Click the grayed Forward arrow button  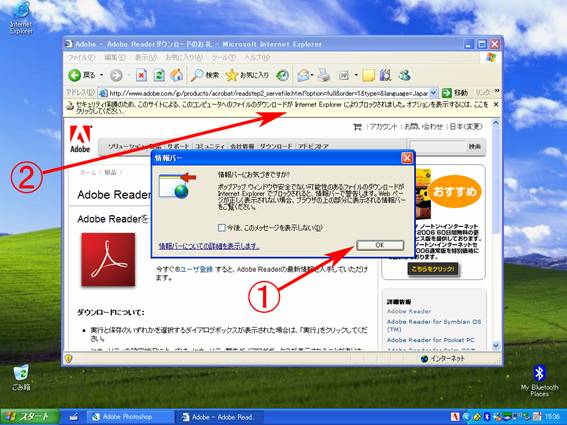pos(116,75)
